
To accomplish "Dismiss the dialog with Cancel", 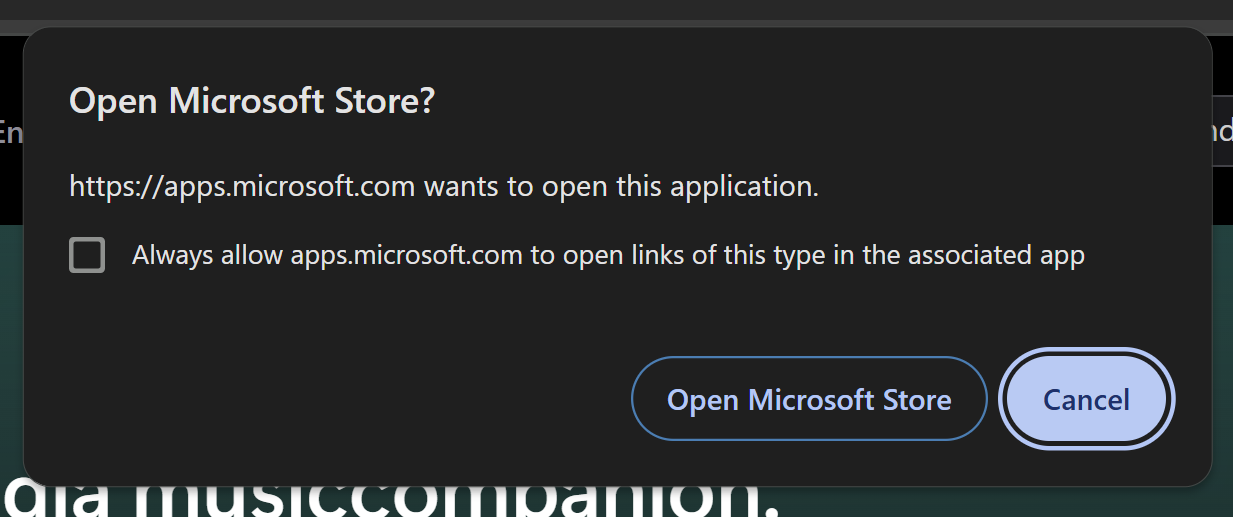I will click(1086, 399).
